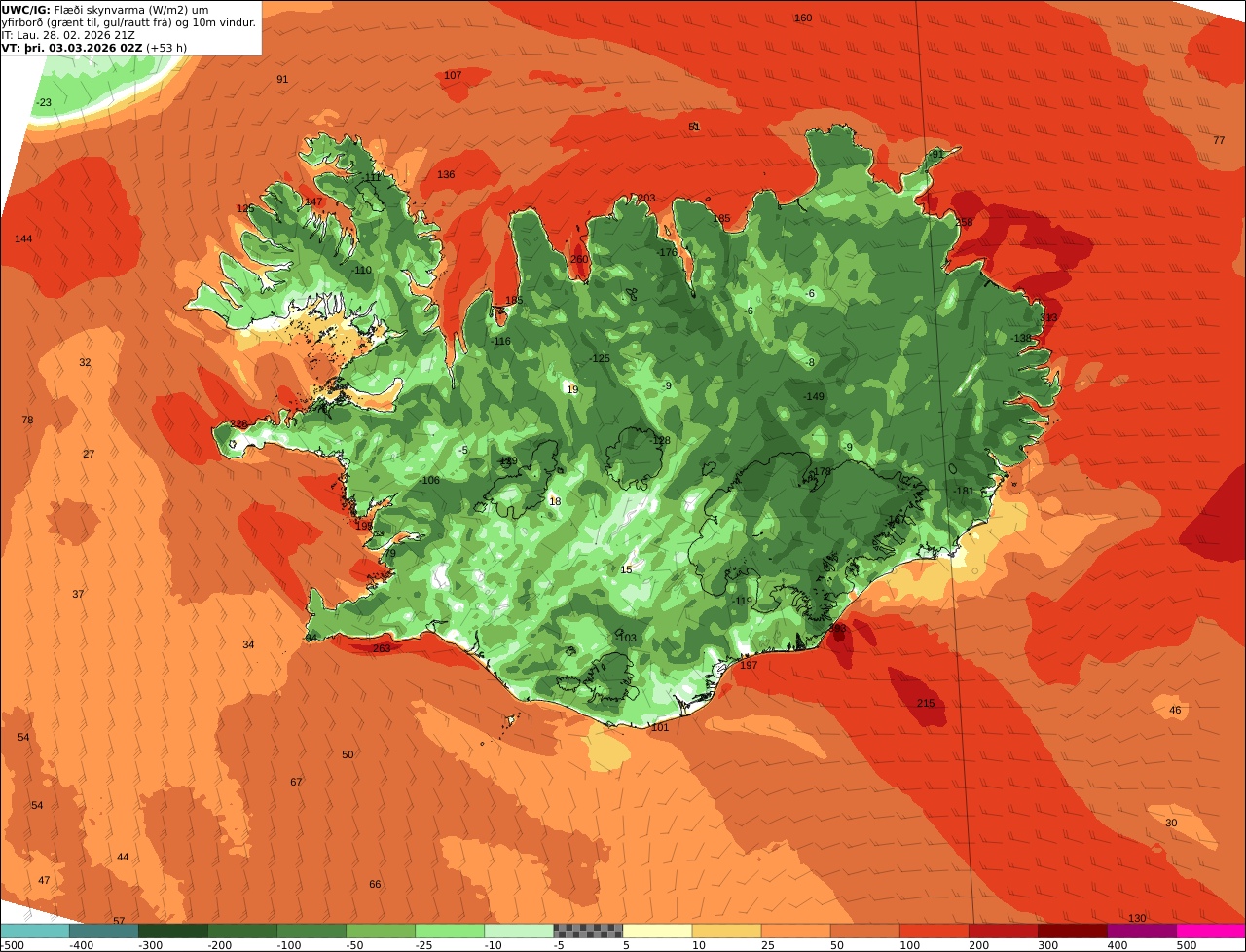
Task: Select the yellow swatch between 10 and 25
Action: pos(727,931)
